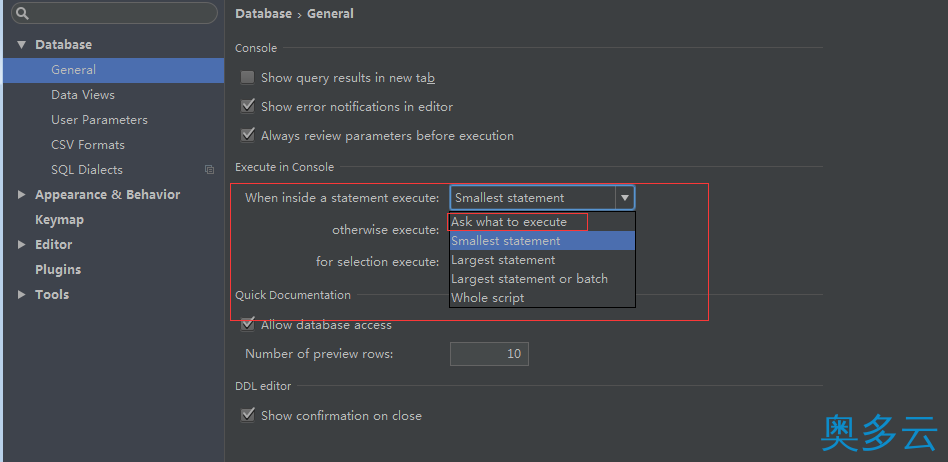This screenshot has height=462, width=948.
Task: Click the 'When inside a statement execute:' label
Action: coord(342,198)
